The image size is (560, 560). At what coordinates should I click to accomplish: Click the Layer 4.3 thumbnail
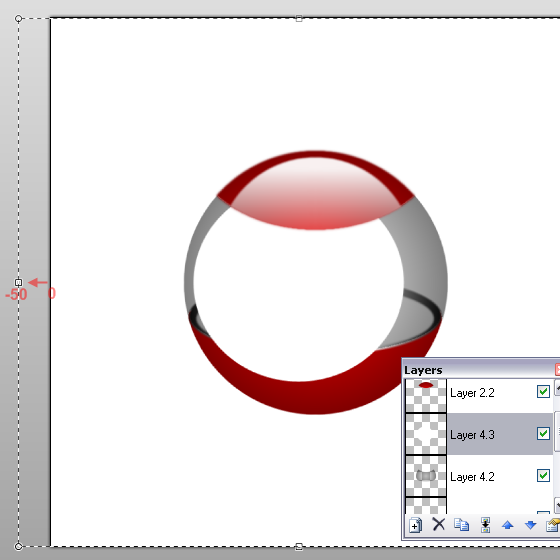pyautogui.click(x=426, y=434)
